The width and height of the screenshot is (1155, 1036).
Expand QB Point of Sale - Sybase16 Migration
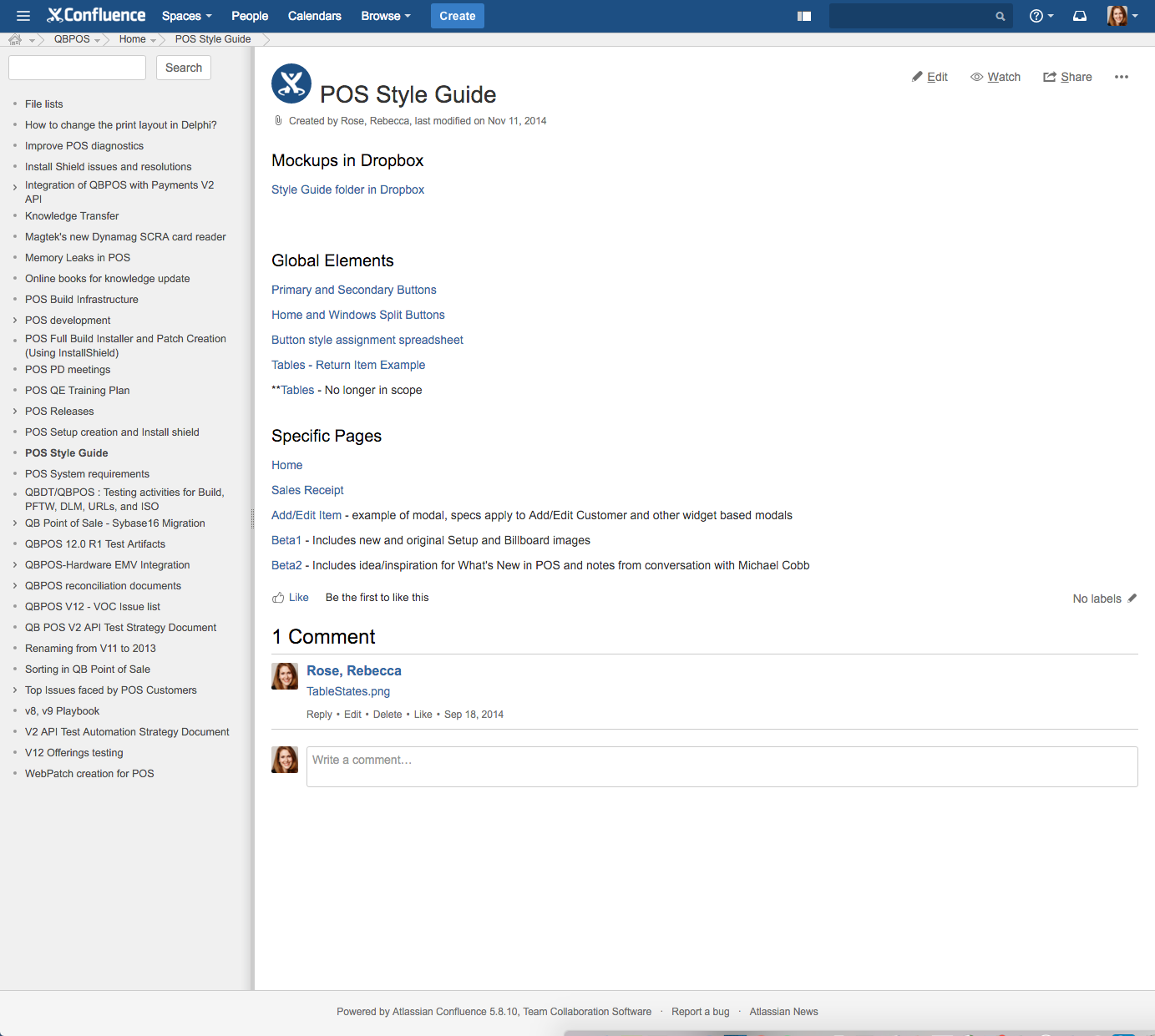(15, 523)
